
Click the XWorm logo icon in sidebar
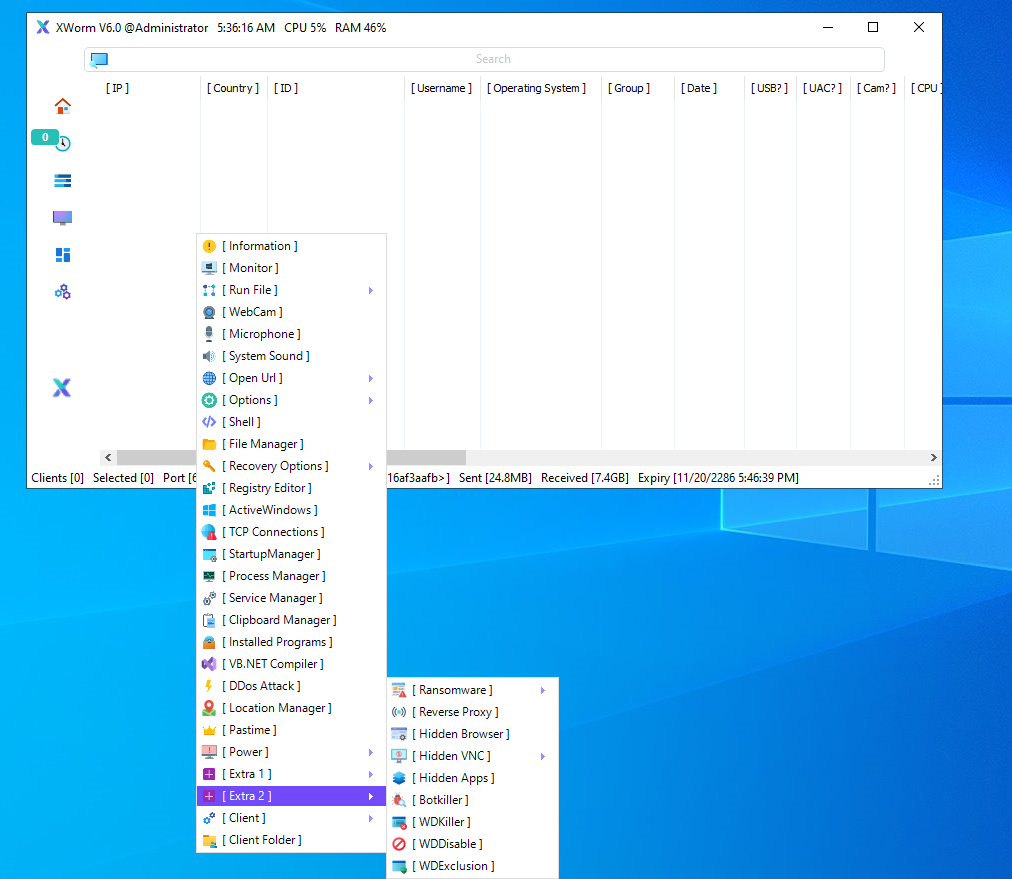point(62,388)
